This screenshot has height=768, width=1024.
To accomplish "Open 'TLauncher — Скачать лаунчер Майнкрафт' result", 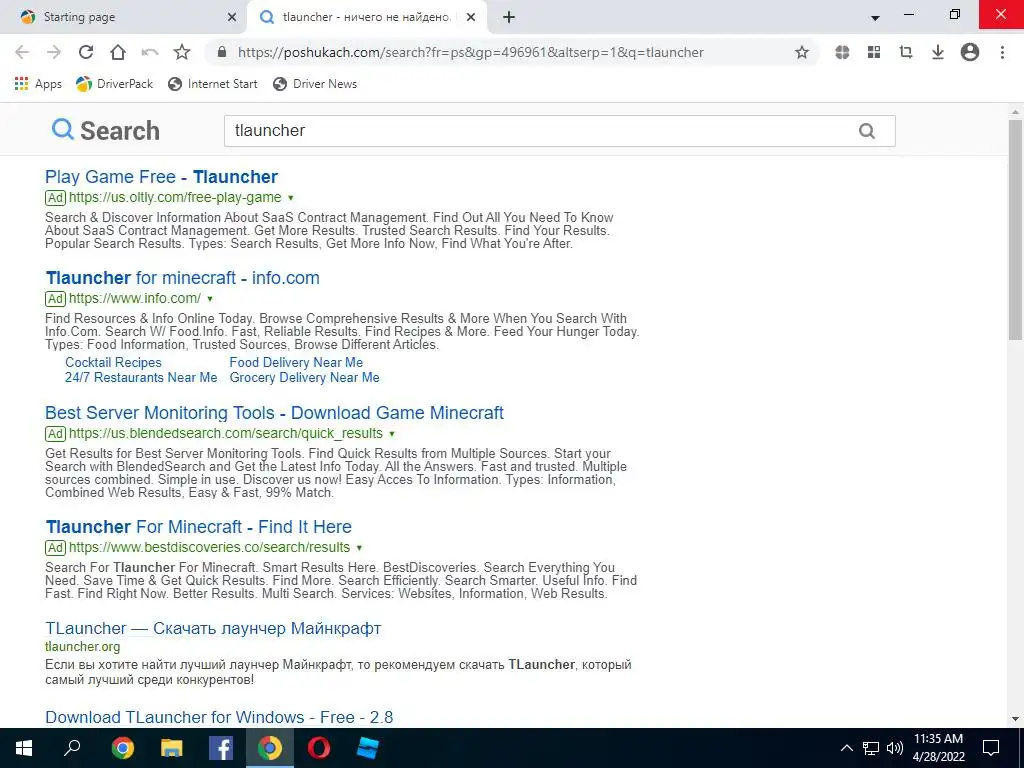I will [x=213, y=628].
